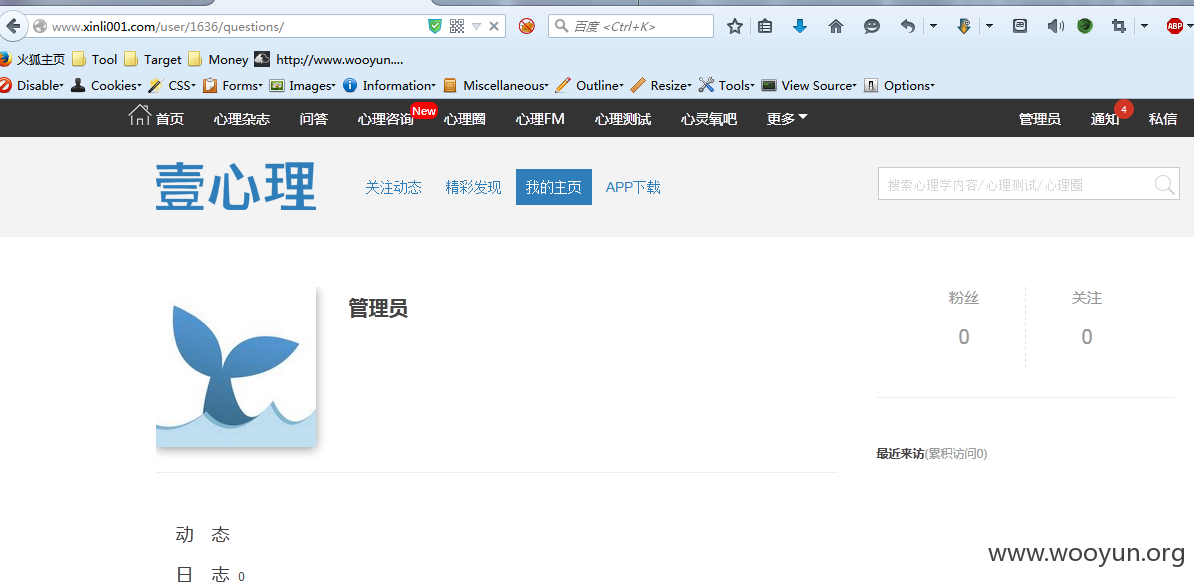The height and width of the screenshot is (582, 1194).
Task: Open the 动态 profile section
Action: 203,535
